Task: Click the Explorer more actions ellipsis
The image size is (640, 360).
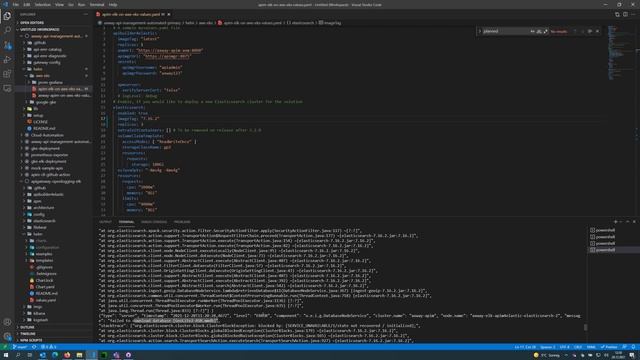Action: 86,14
